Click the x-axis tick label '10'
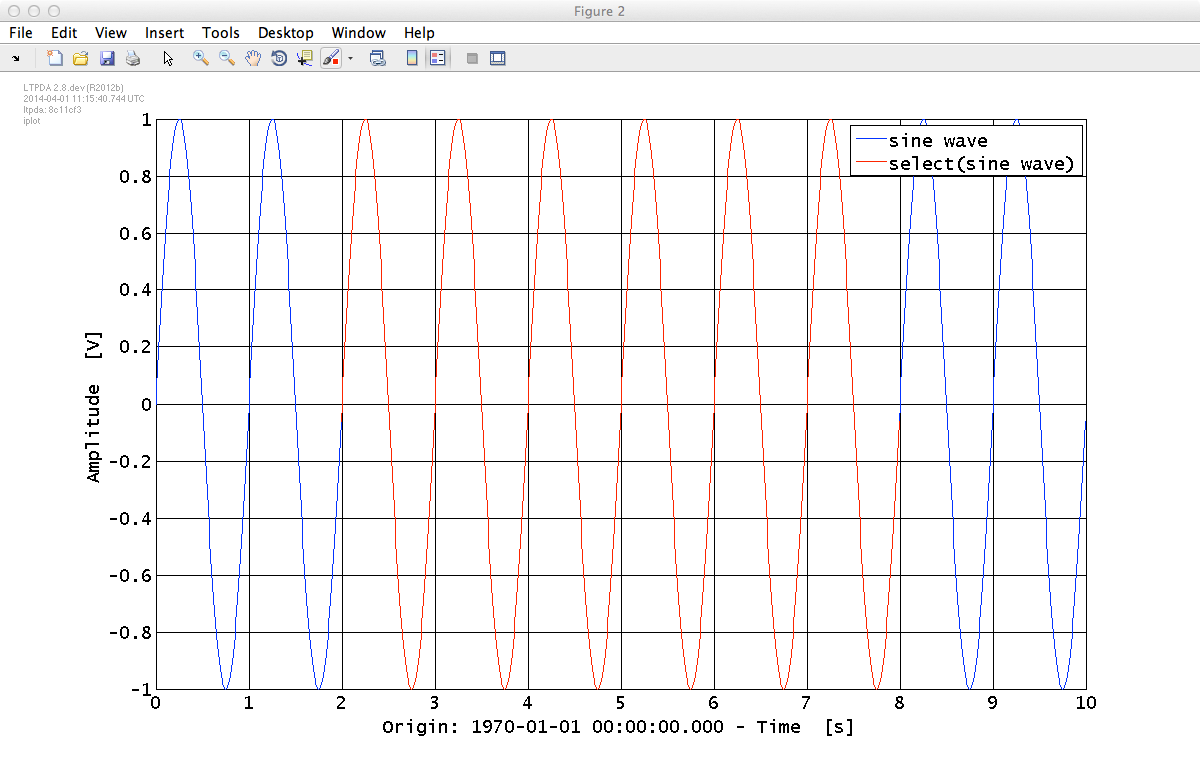Viewport: 1200px width, 773px height. [1085, 703]
